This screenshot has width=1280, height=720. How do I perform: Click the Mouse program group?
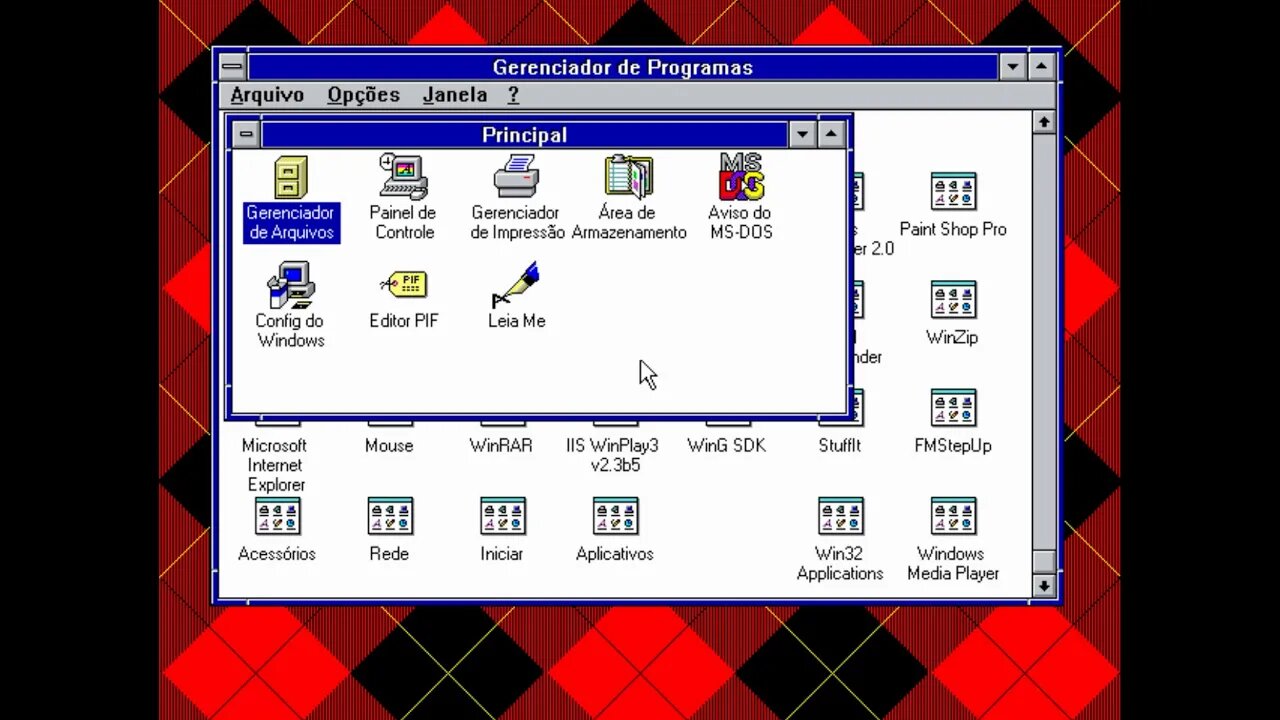tap(389, 445)
